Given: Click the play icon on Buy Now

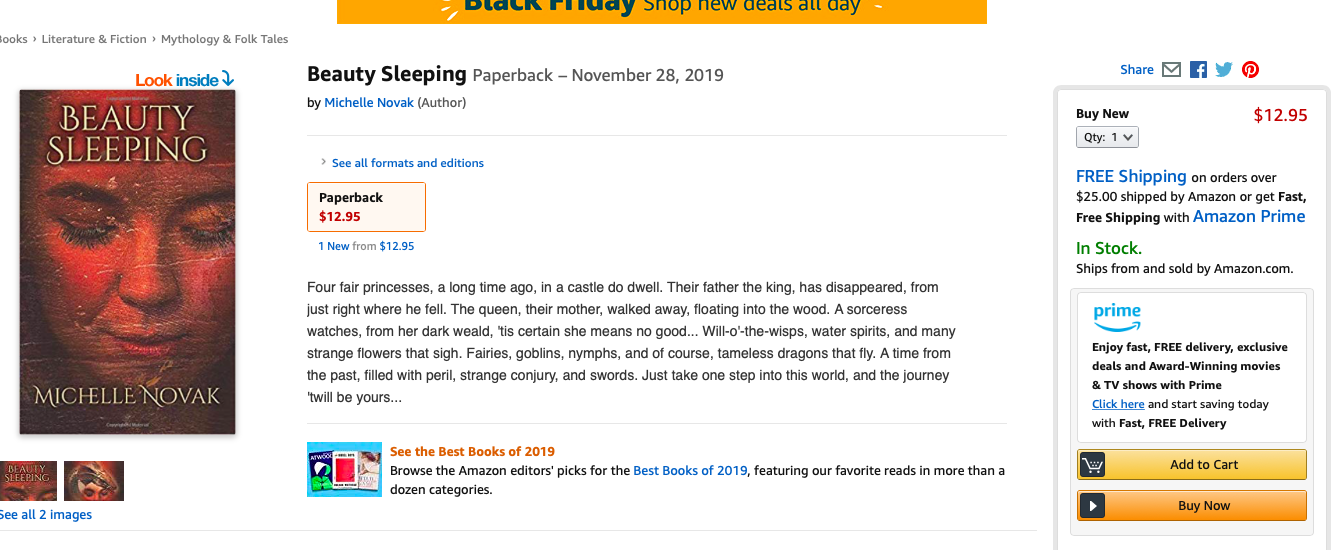Looking at the screenshot, I should (1093, 506).
